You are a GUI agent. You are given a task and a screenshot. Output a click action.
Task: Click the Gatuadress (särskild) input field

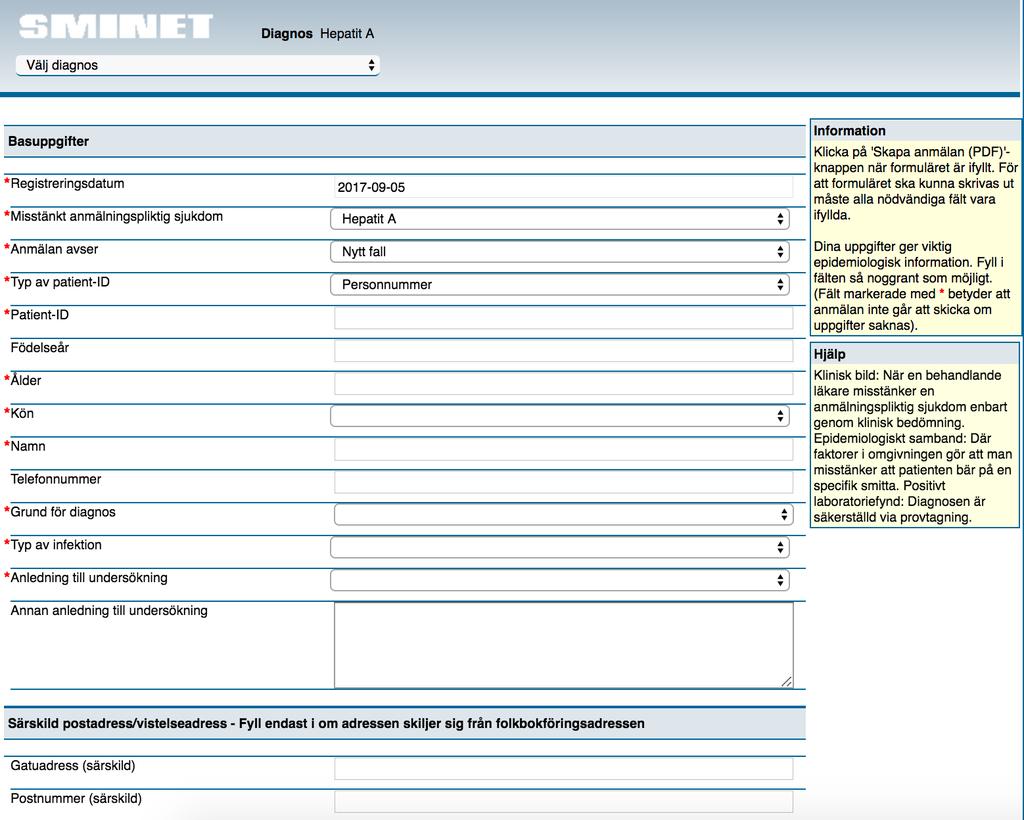(563, 768)
